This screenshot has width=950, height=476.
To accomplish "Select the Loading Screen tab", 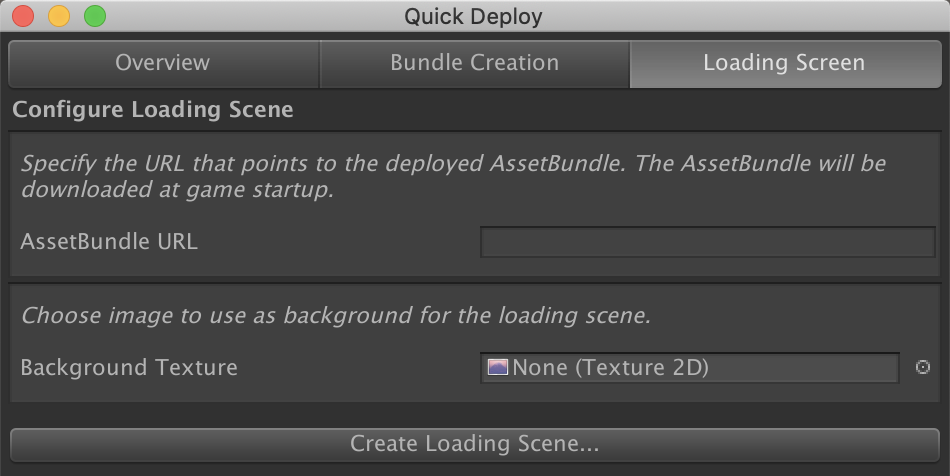I will coord(784,63).
